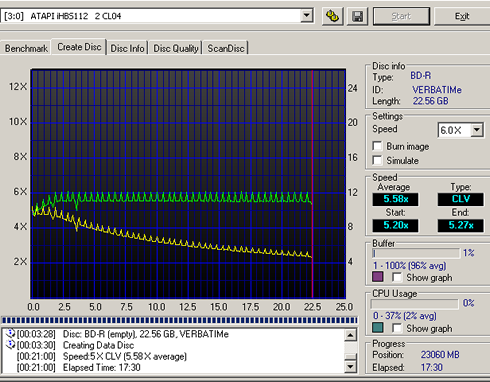Image resolution: width=490 pixels, height=382 pixels.
Task: Tick Show graph under Buffer
Action: click(397, 277)
